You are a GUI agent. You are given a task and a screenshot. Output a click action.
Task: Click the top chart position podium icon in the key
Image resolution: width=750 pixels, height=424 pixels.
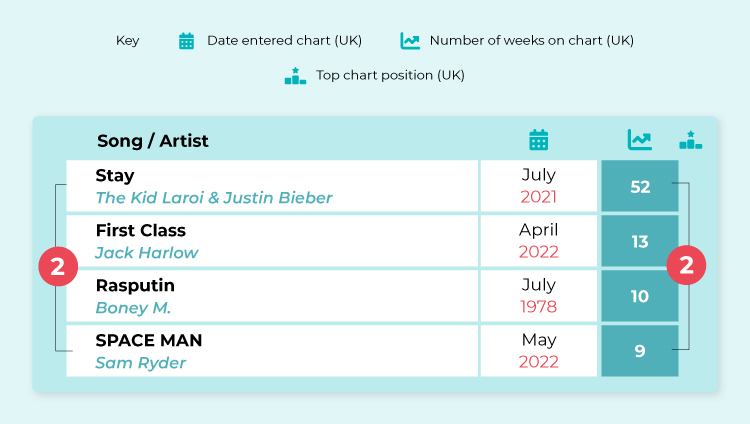[295, 76]
